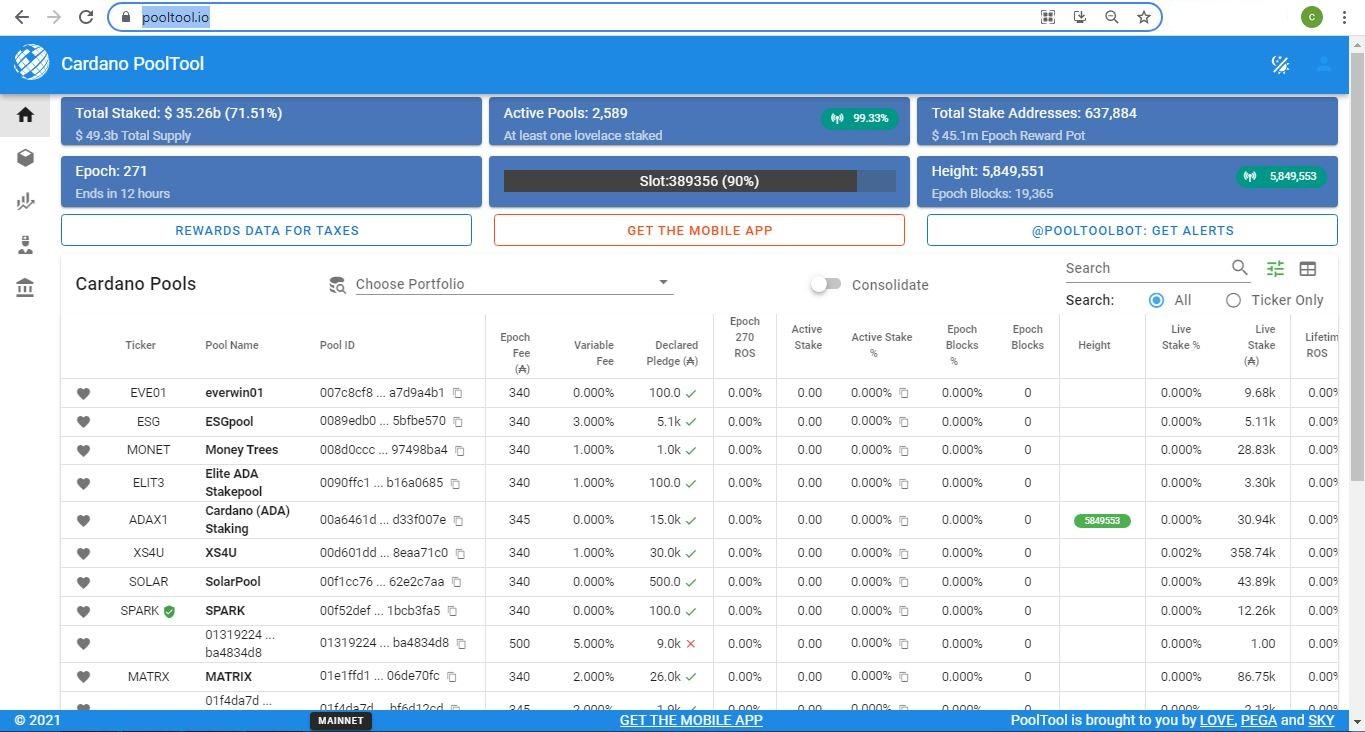Sort by the Pool Name column header
This screenshot has width=1365, height=732.
(x=232, y=345)
